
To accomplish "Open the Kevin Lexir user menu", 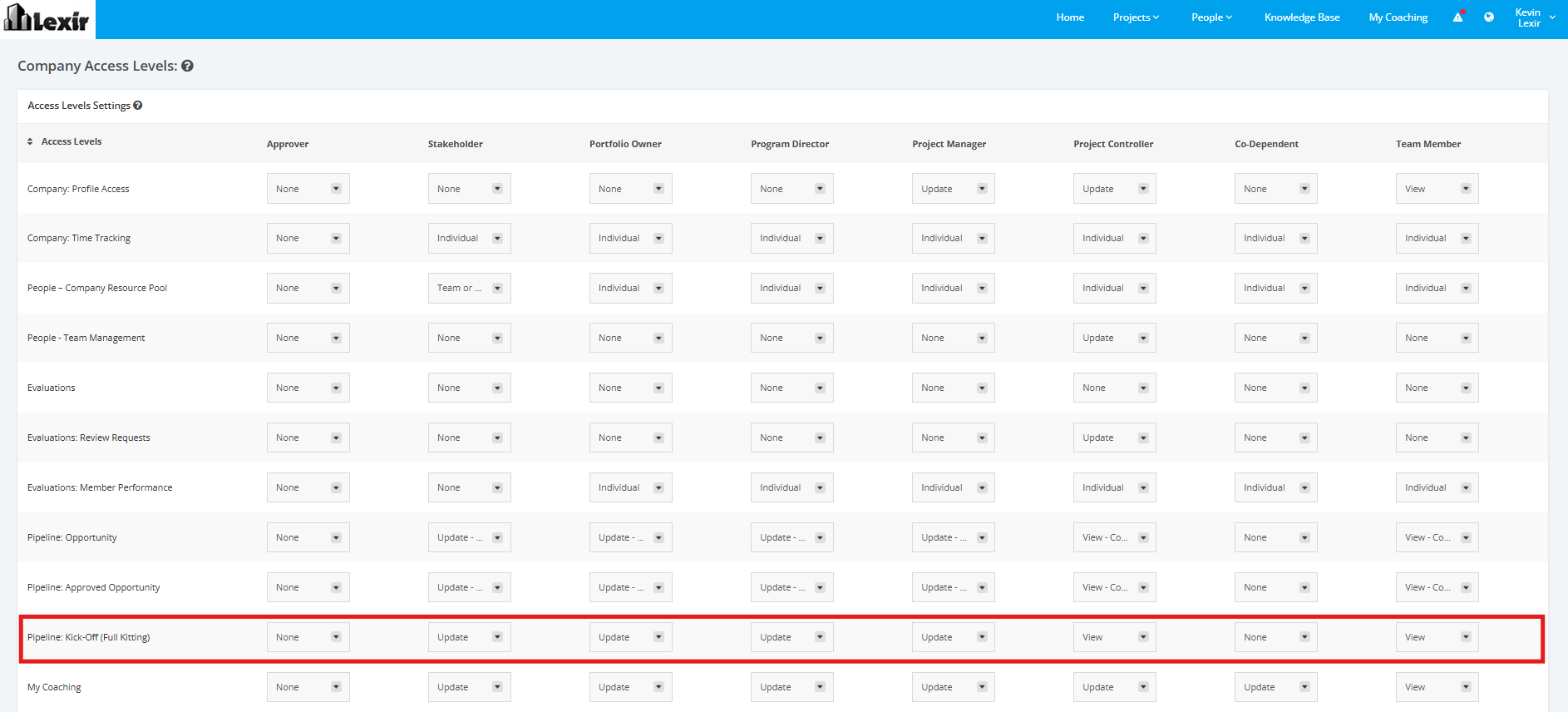I will click(x=1535, y=17).
